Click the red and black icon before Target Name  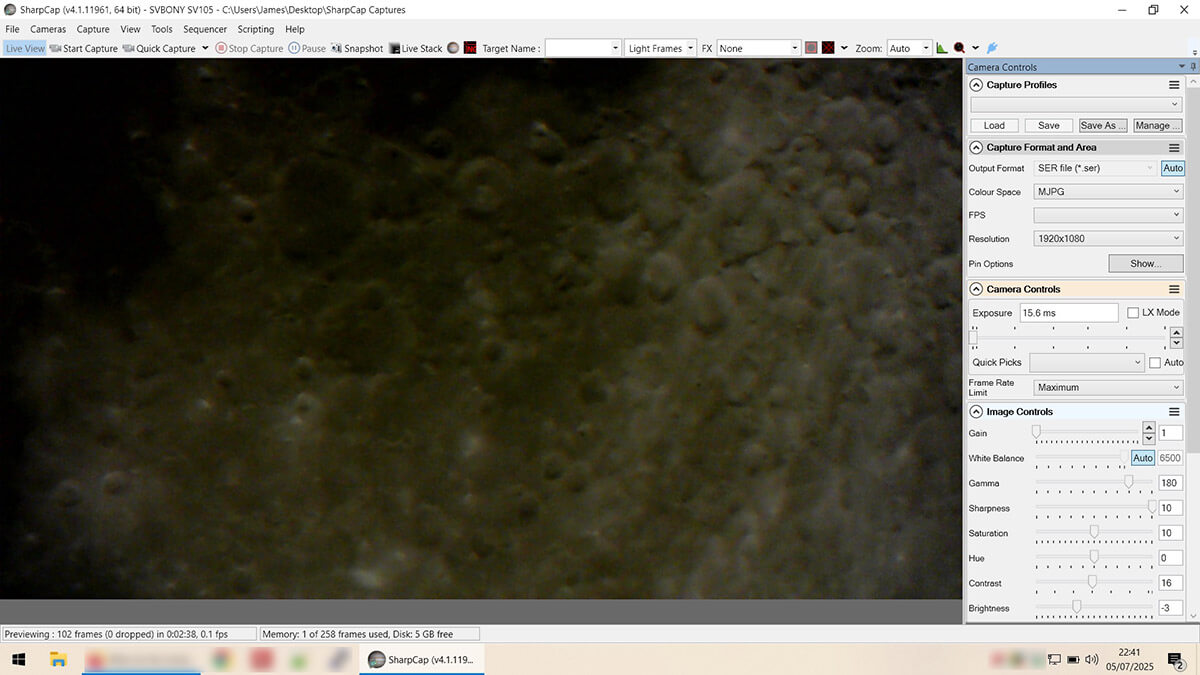click(470, 48)
